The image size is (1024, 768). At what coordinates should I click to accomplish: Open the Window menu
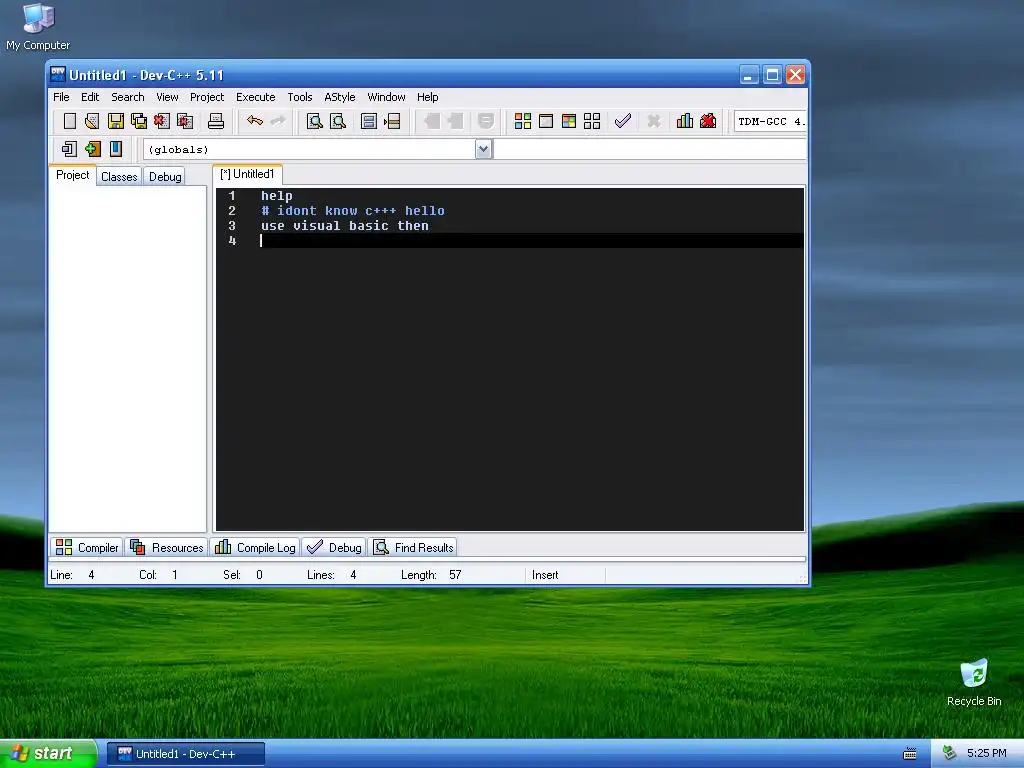(387, 97)
